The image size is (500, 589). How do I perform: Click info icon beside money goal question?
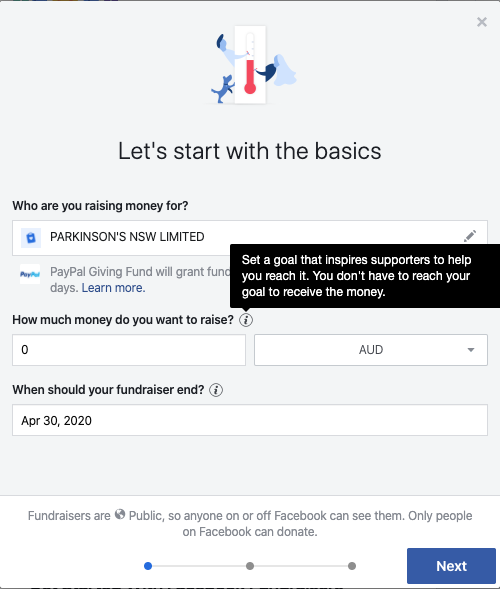click(246, 320)
